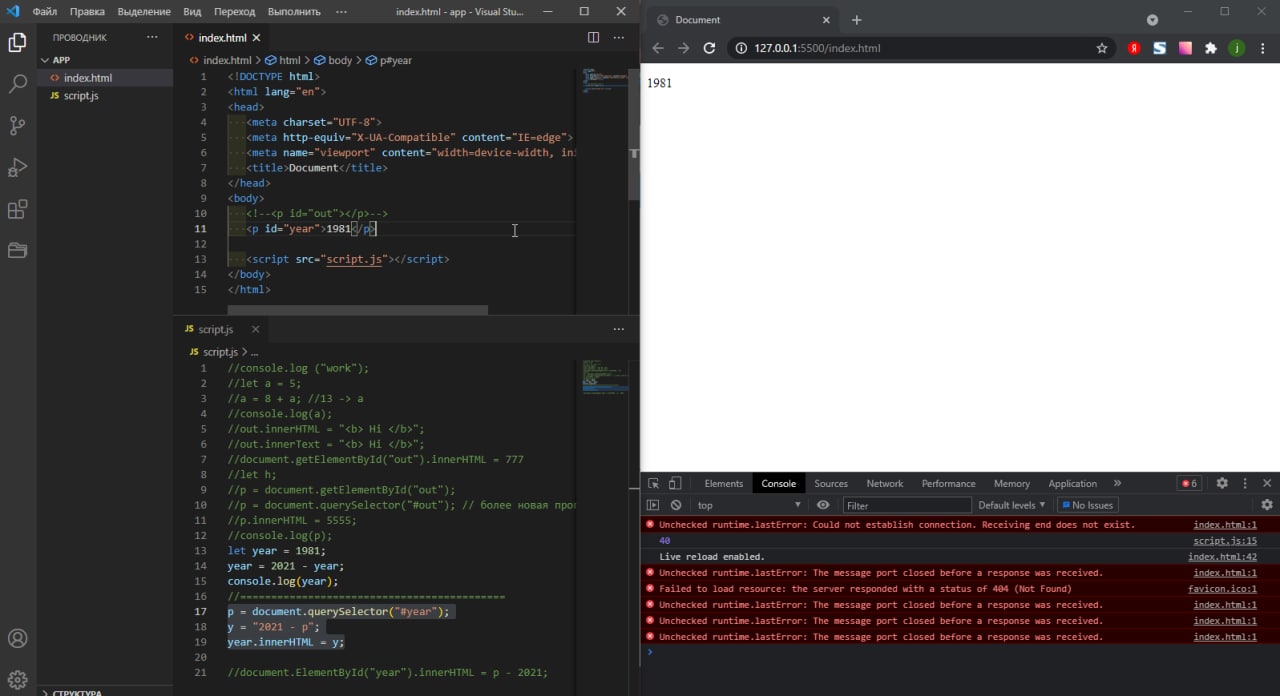1280x696 pixels.
Task: Open the Extensions view
Action: click(x=17, y=209)
